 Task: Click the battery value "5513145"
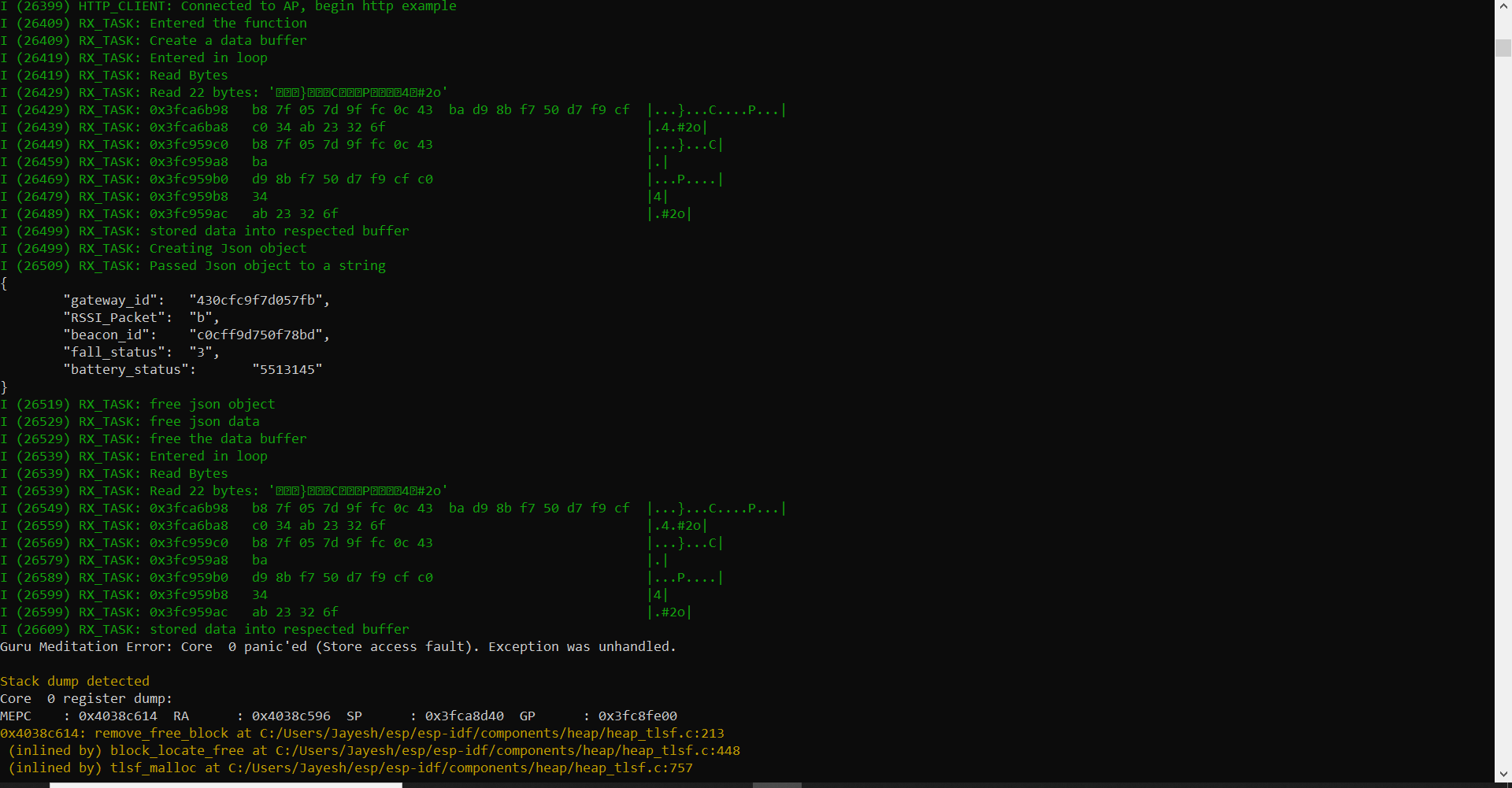pos(287,369)
